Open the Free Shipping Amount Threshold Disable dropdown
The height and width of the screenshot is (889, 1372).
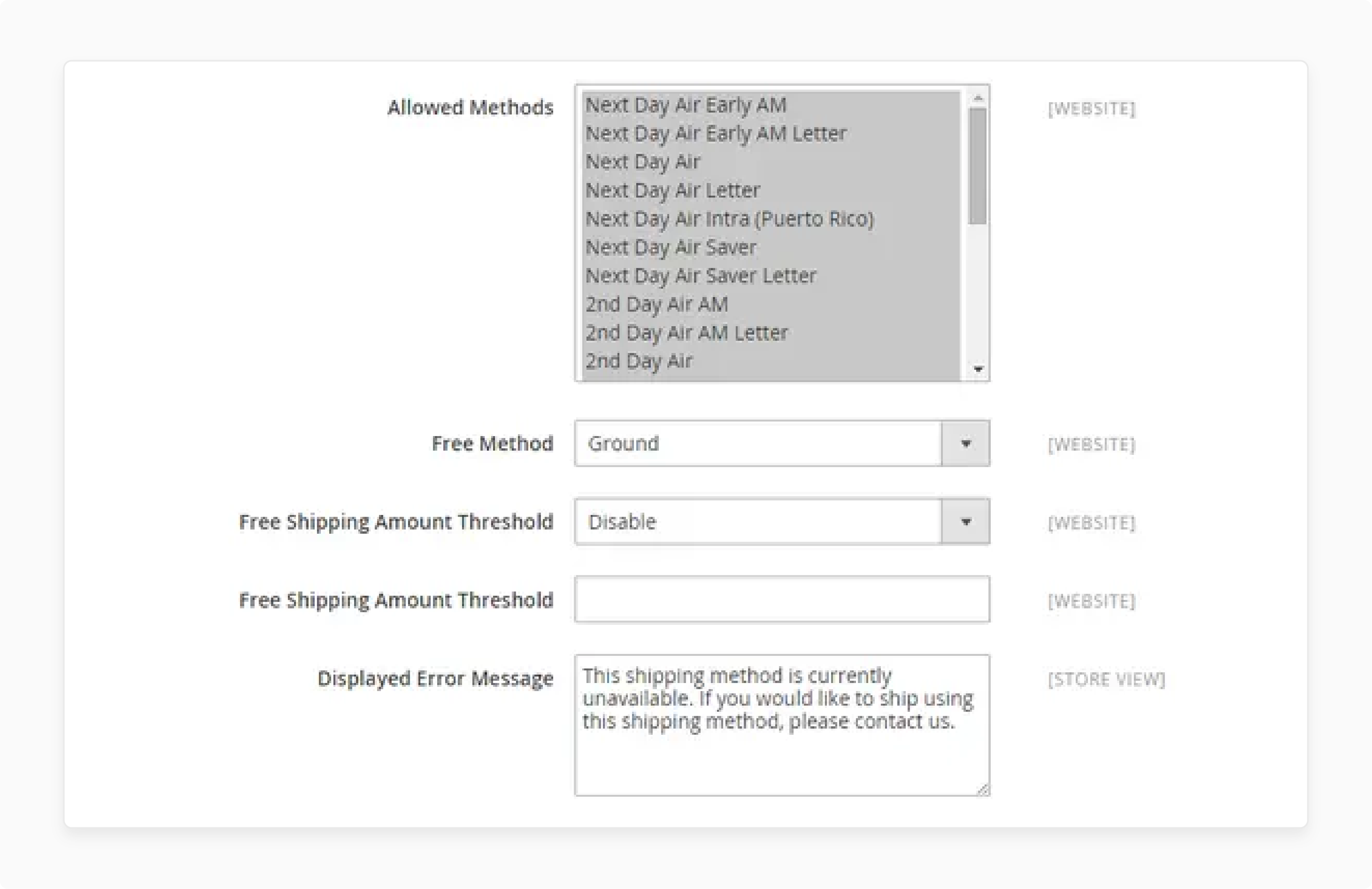tap(782, 522)
